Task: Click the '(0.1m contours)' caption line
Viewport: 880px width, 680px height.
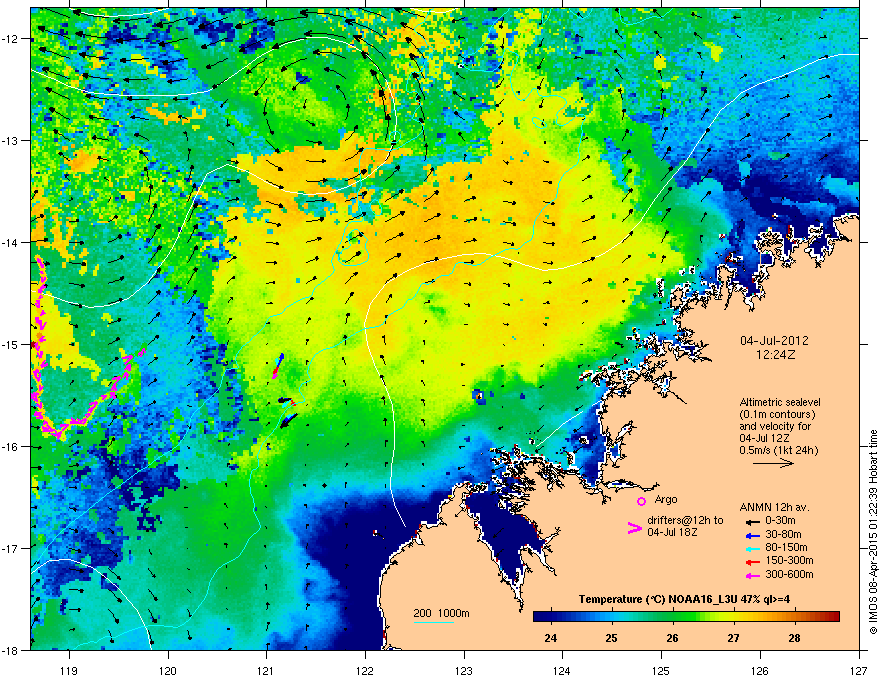Action: coord(777,415)
